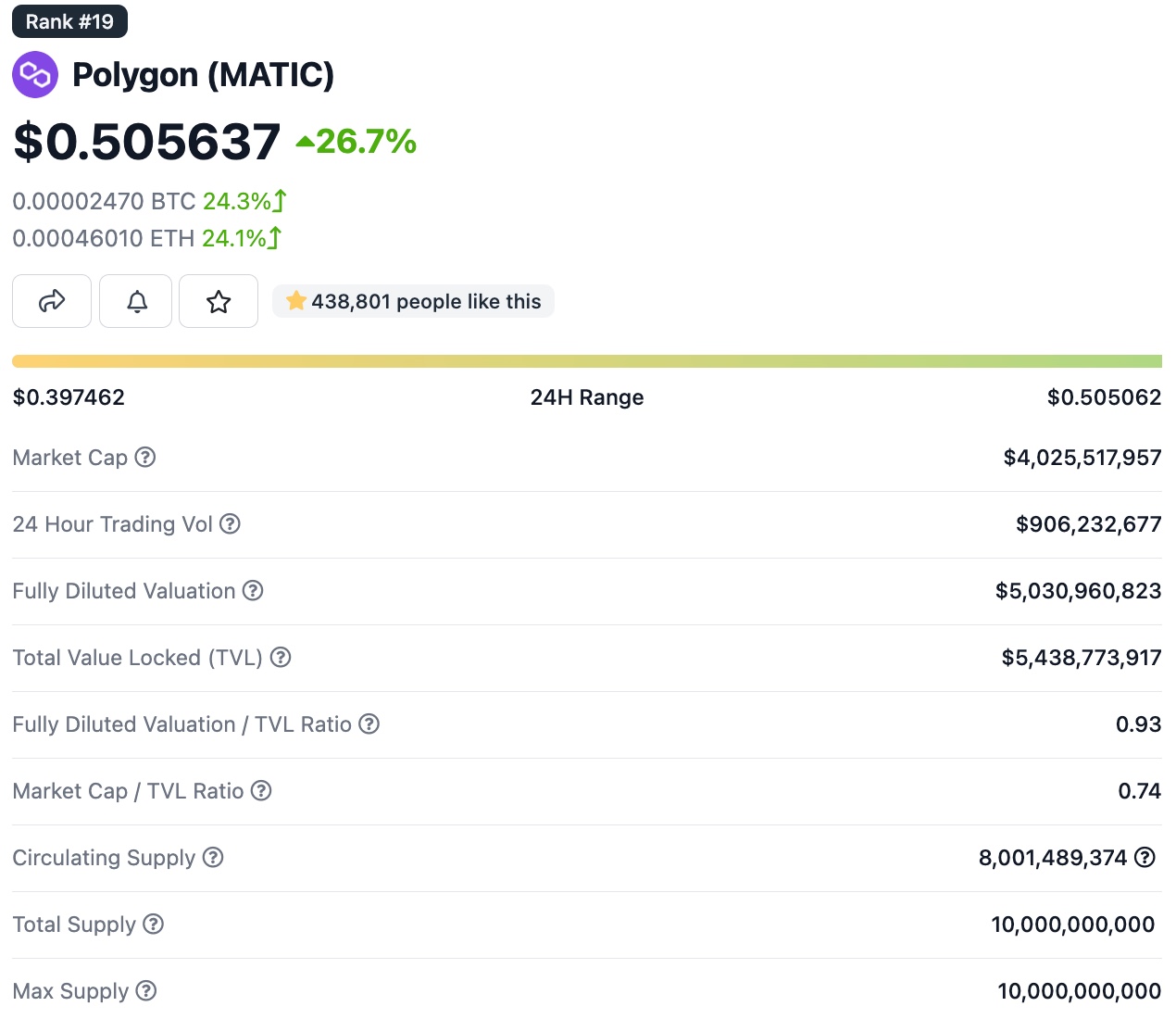Viewport: 1176px width, 1019px height.
Task: Click Market Cap / TVL Ratio info icon
Action: pyautogui.click(x=261, y=790)
